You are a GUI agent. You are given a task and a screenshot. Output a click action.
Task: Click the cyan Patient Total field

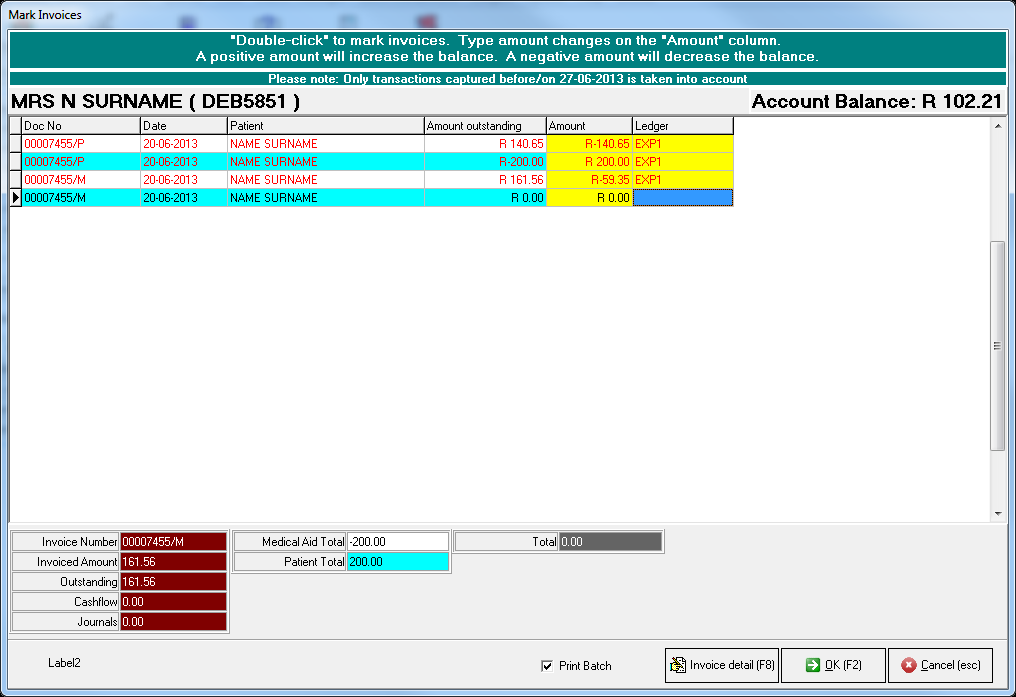[x=397, y=562]
